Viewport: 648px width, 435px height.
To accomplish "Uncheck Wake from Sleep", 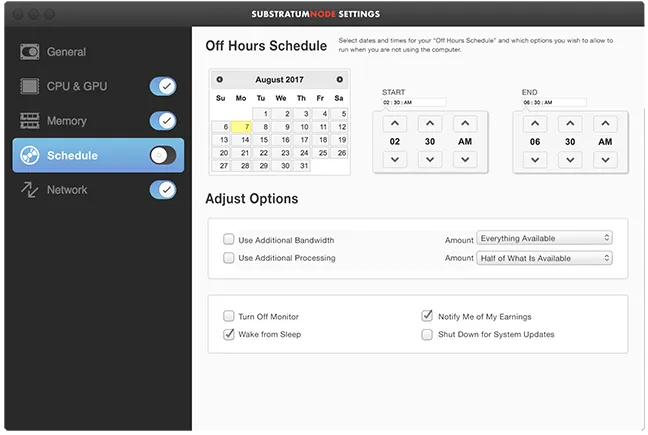I will click(x=229, y=334).
